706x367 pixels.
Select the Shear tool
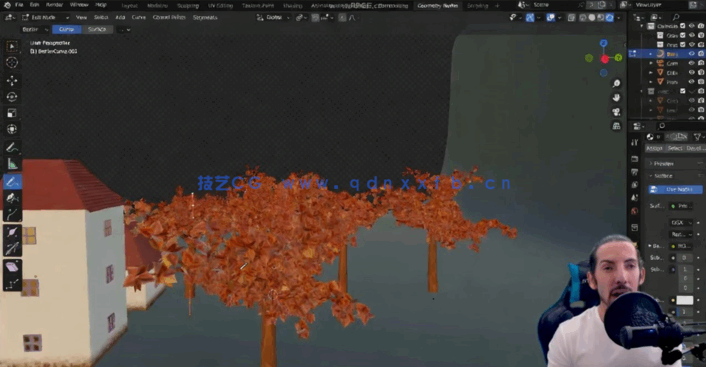12,267
